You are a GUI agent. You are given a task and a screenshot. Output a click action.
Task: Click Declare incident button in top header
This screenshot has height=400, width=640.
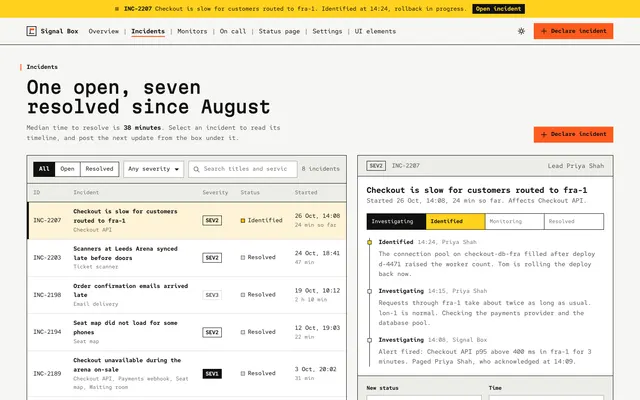point(573,31)
